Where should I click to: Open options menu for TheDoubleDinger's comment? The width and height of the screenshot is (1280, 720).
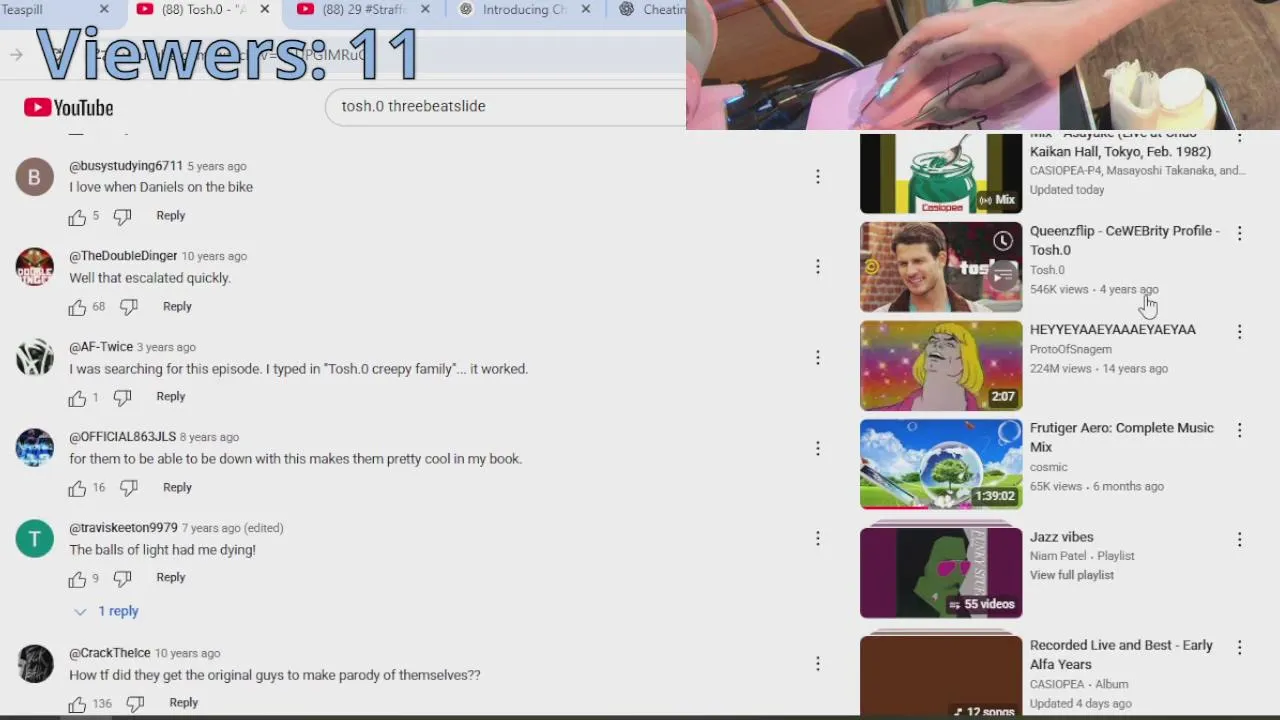click(x=817, y=267)
